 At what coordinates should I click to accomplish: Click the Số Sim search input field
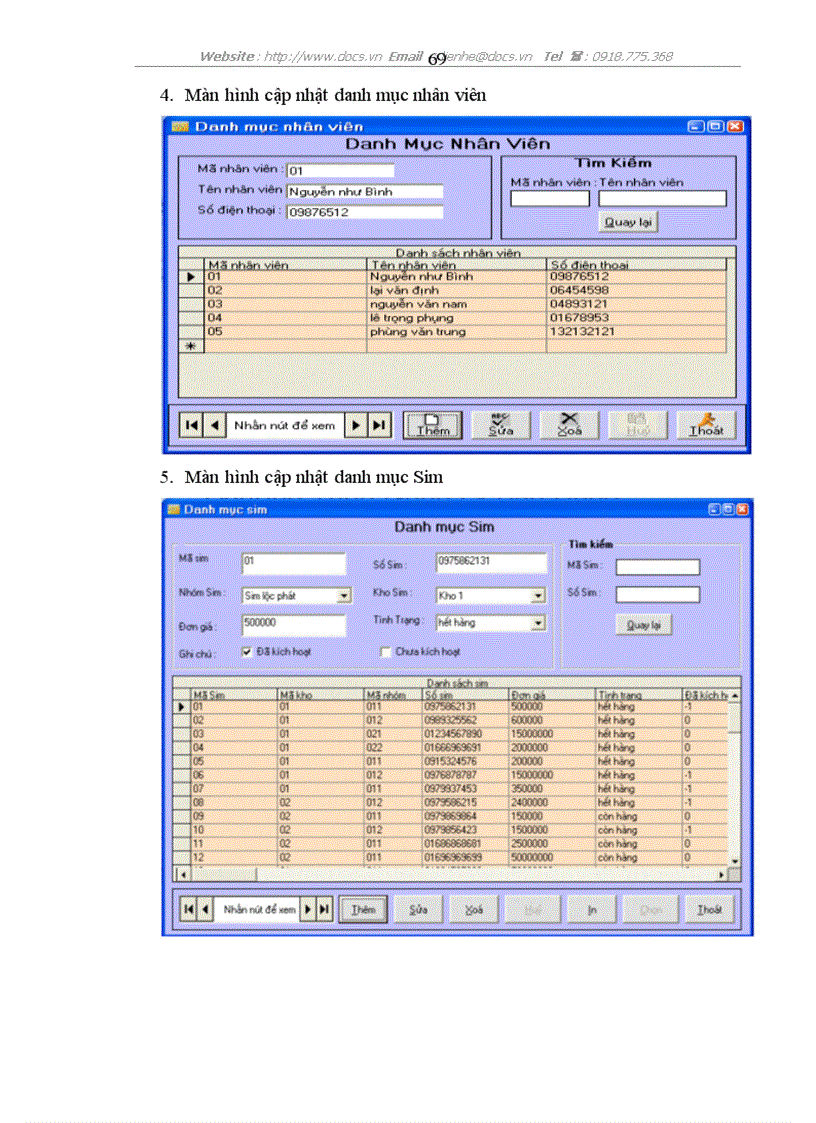[657, 594]
